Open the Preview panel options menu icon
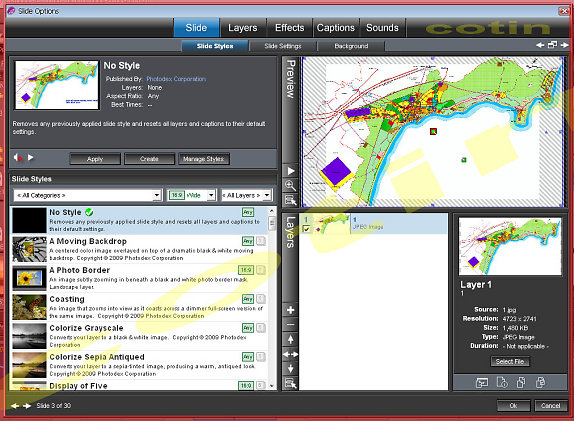The image size is (574, 421). pyautogui.click(x=291, y=200)
